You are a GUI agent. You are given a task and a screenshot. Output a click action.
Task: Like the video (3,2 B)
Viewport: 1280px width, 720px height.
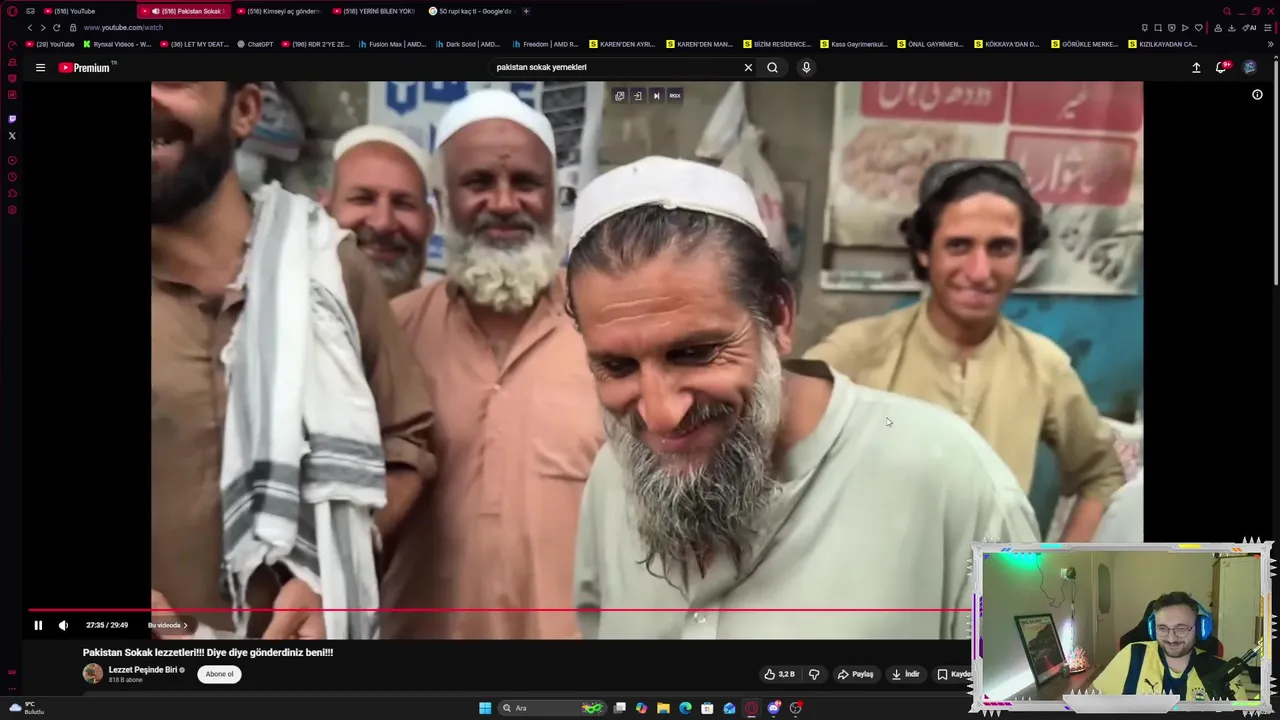pos(780,674)
